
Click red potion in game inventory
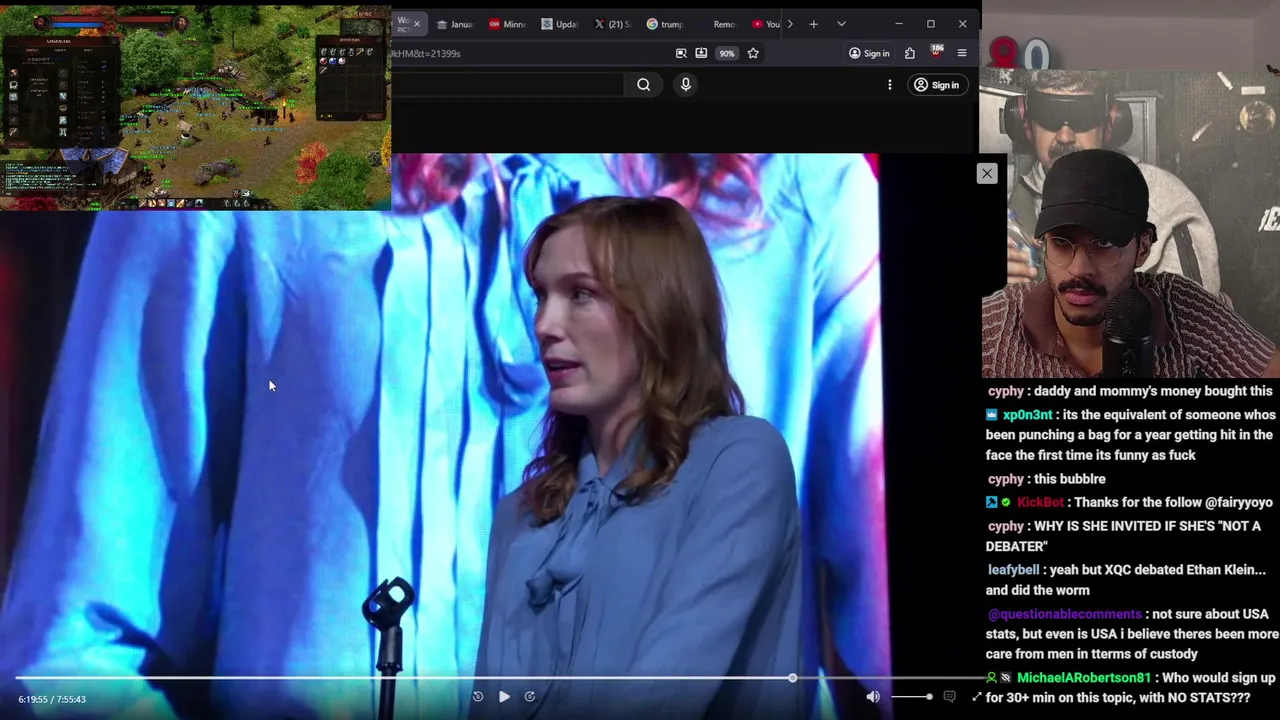coord(324,60)
